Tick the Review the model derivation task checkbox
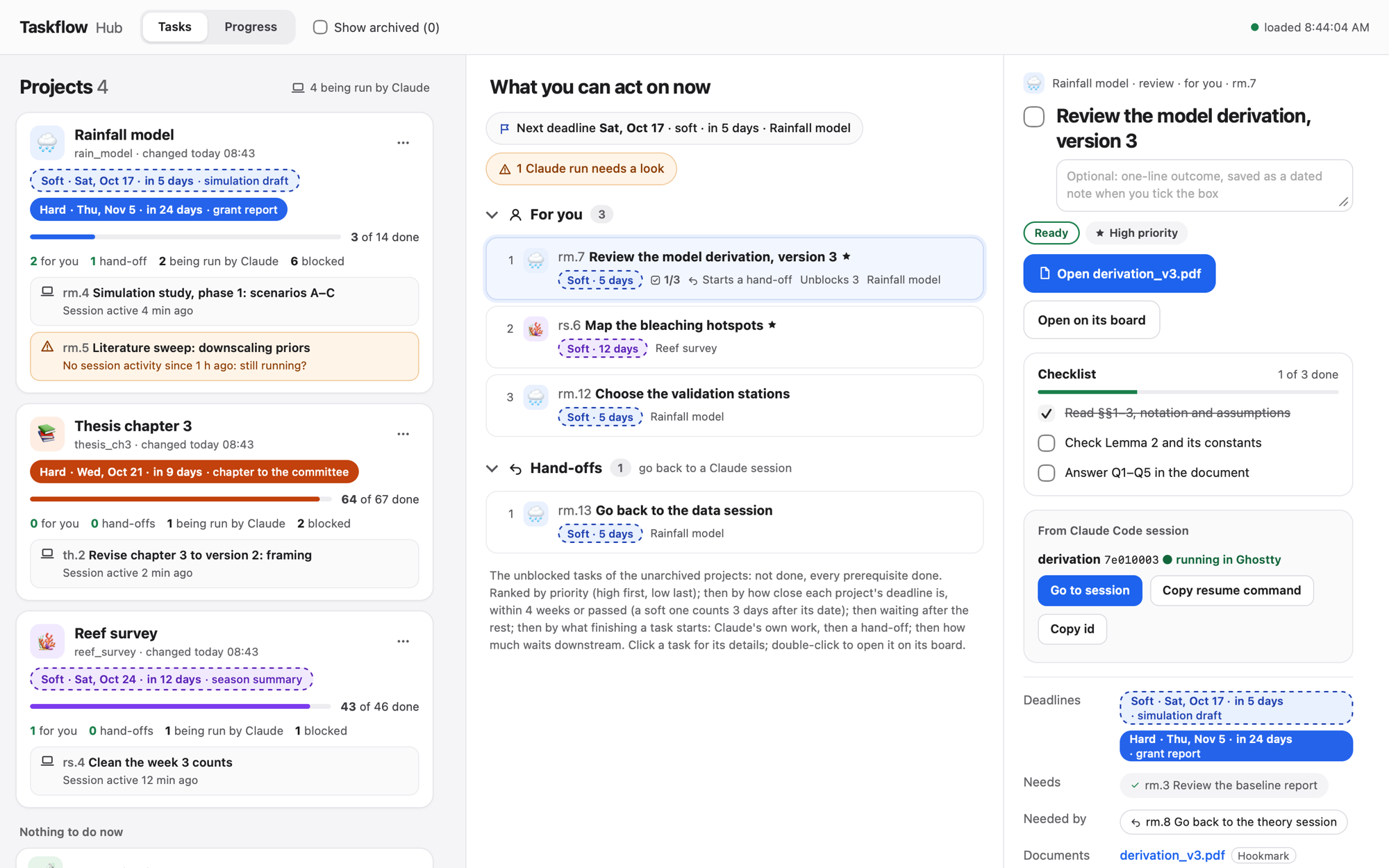Screen dimensions: 1389x868 coord(1034,117)
